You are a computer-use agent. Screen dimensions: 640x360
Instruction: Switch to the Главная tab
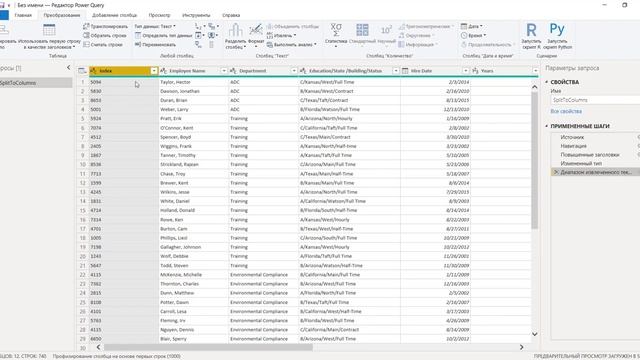23,15
